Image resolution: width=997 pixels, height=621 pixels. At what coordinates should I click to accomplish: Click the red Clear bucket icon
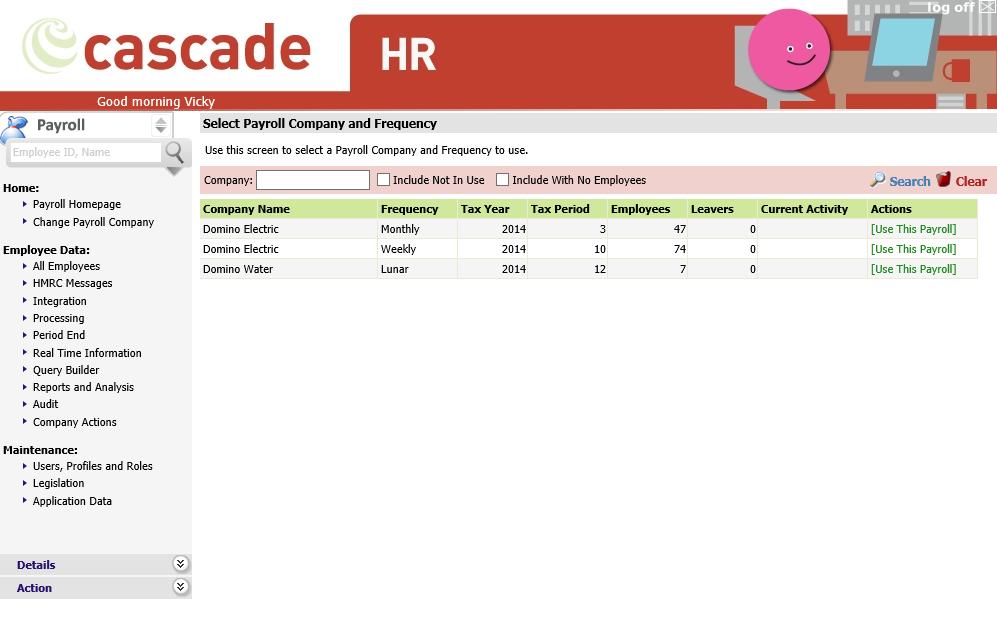tap(944, 179)
